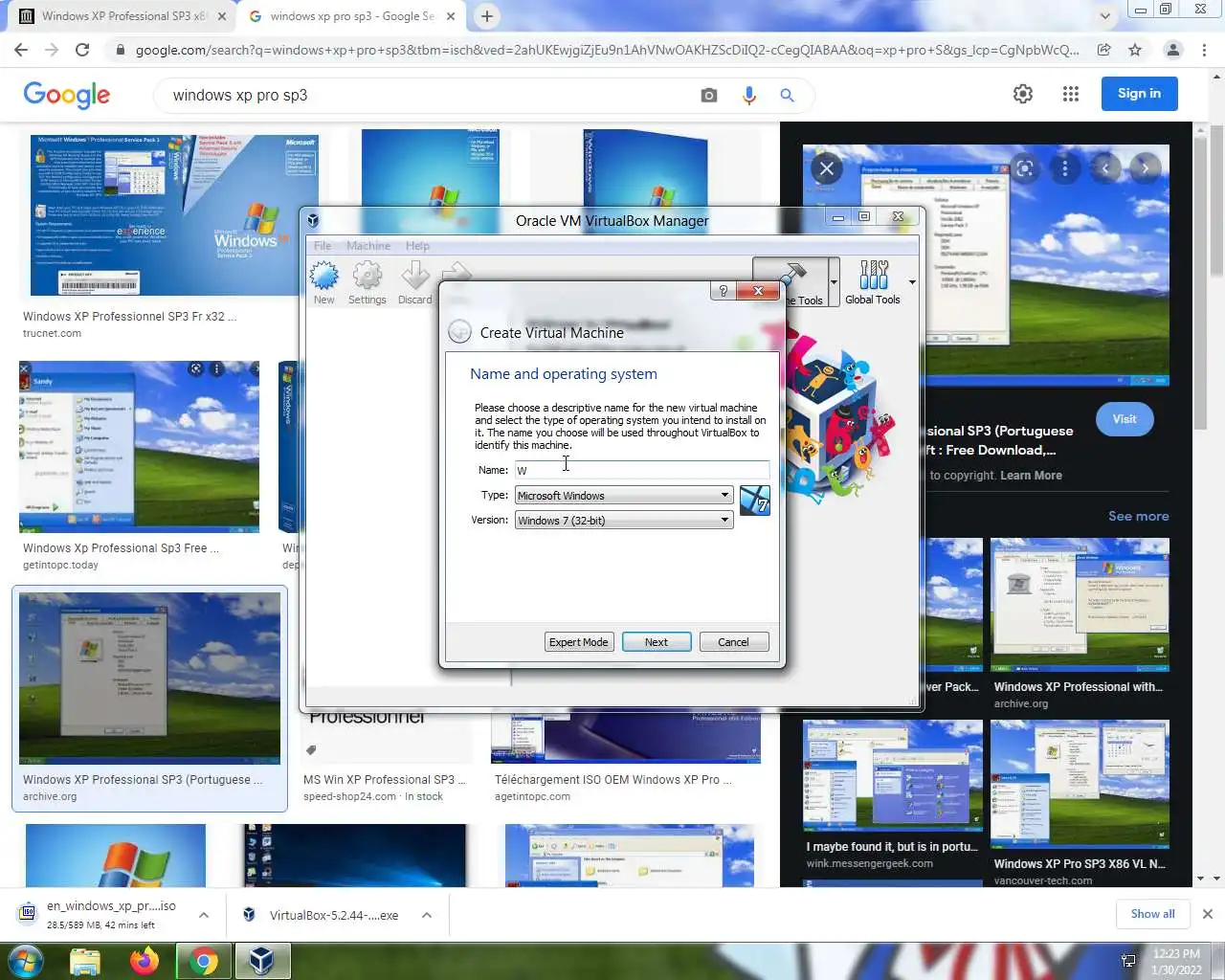Click the New VM icon in VirtualBox Manager
The image size is (1225, 980).
point(323,283)
